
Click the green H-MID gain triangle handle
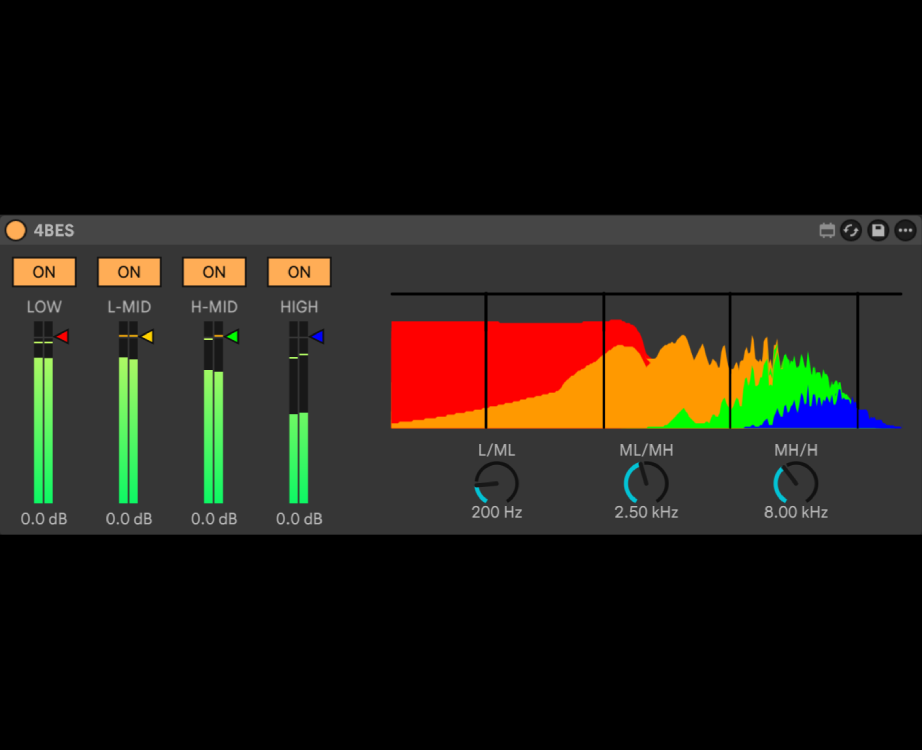click(x=232, y=337)
